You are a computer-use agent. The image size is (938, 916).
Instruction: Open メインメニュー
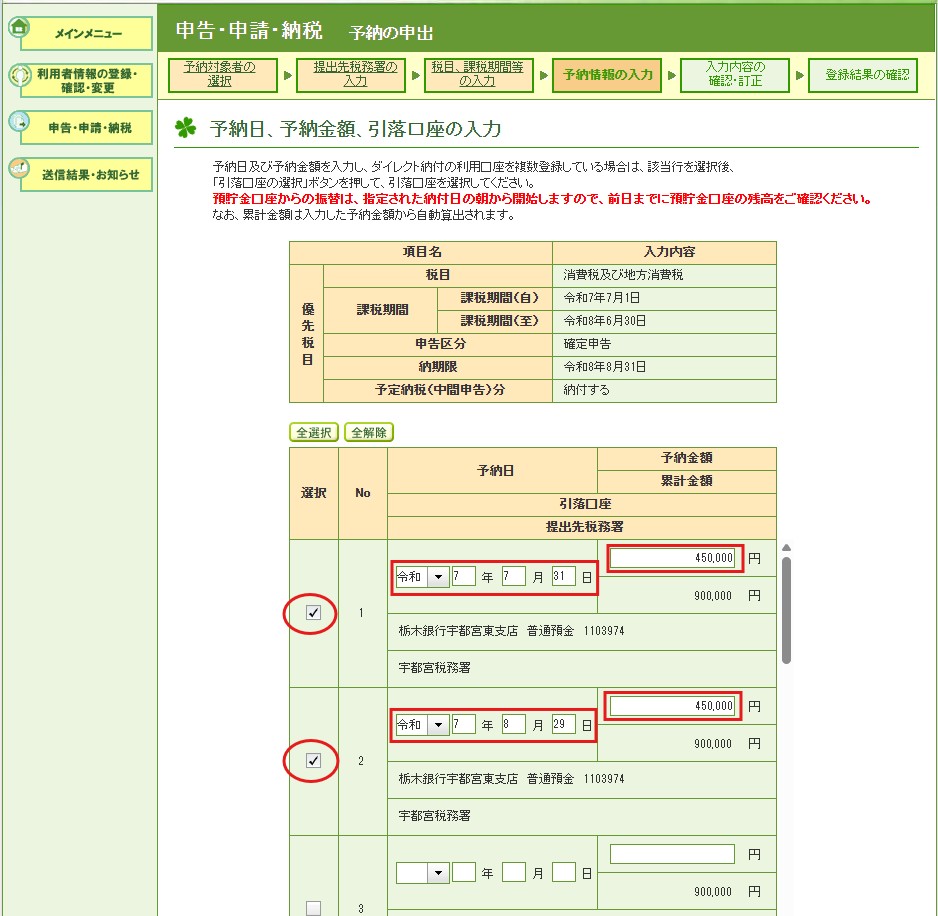(87, 34)
